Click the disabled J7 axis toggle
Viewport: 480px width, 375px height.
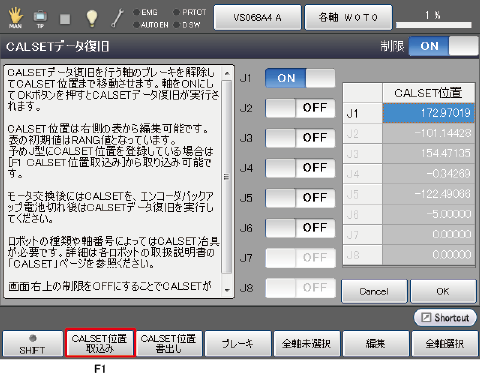click(x=300, y=258)
